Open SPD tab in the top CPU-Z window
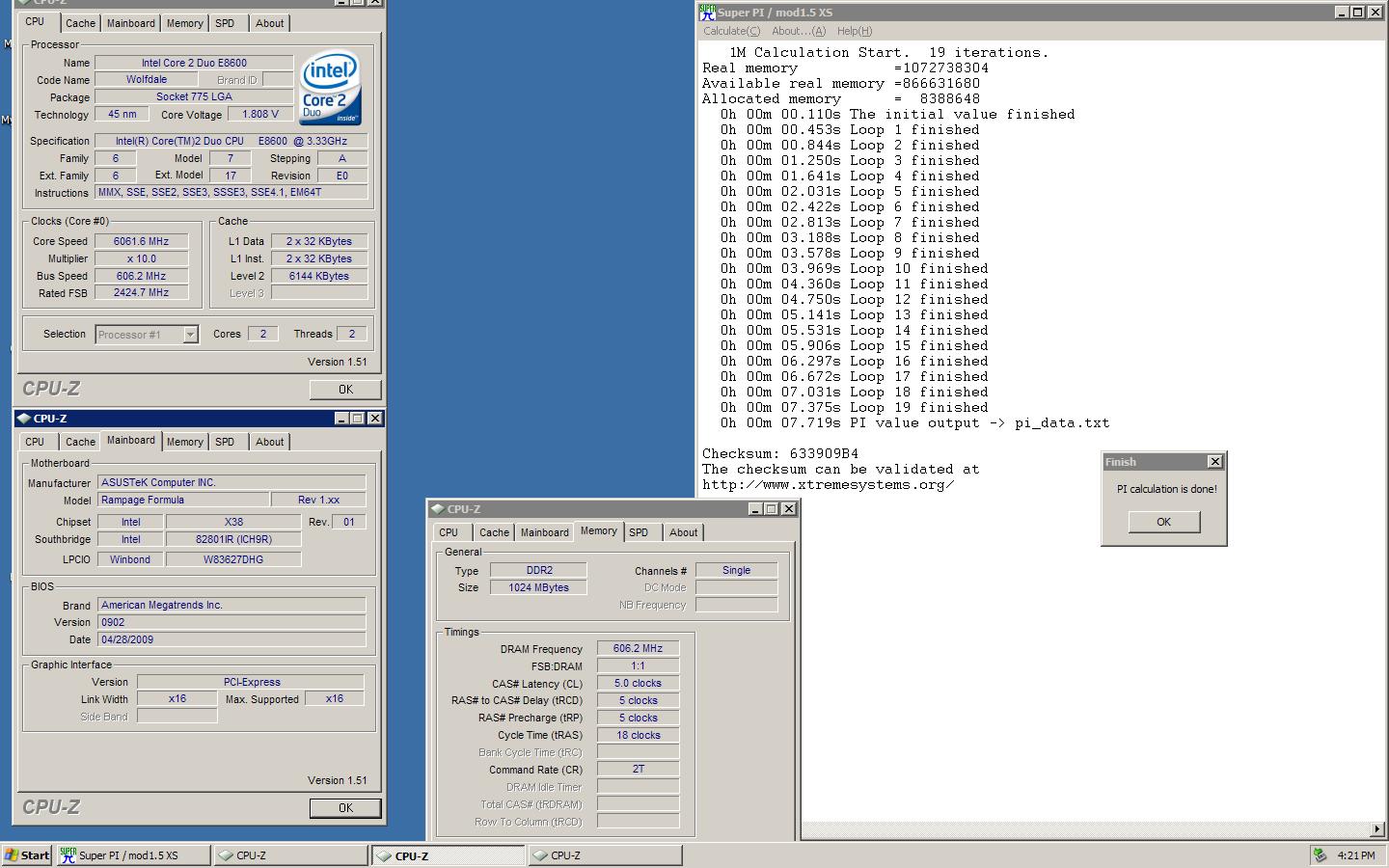1389x868 pixels. pyautogui.click(x=225, y=23)
